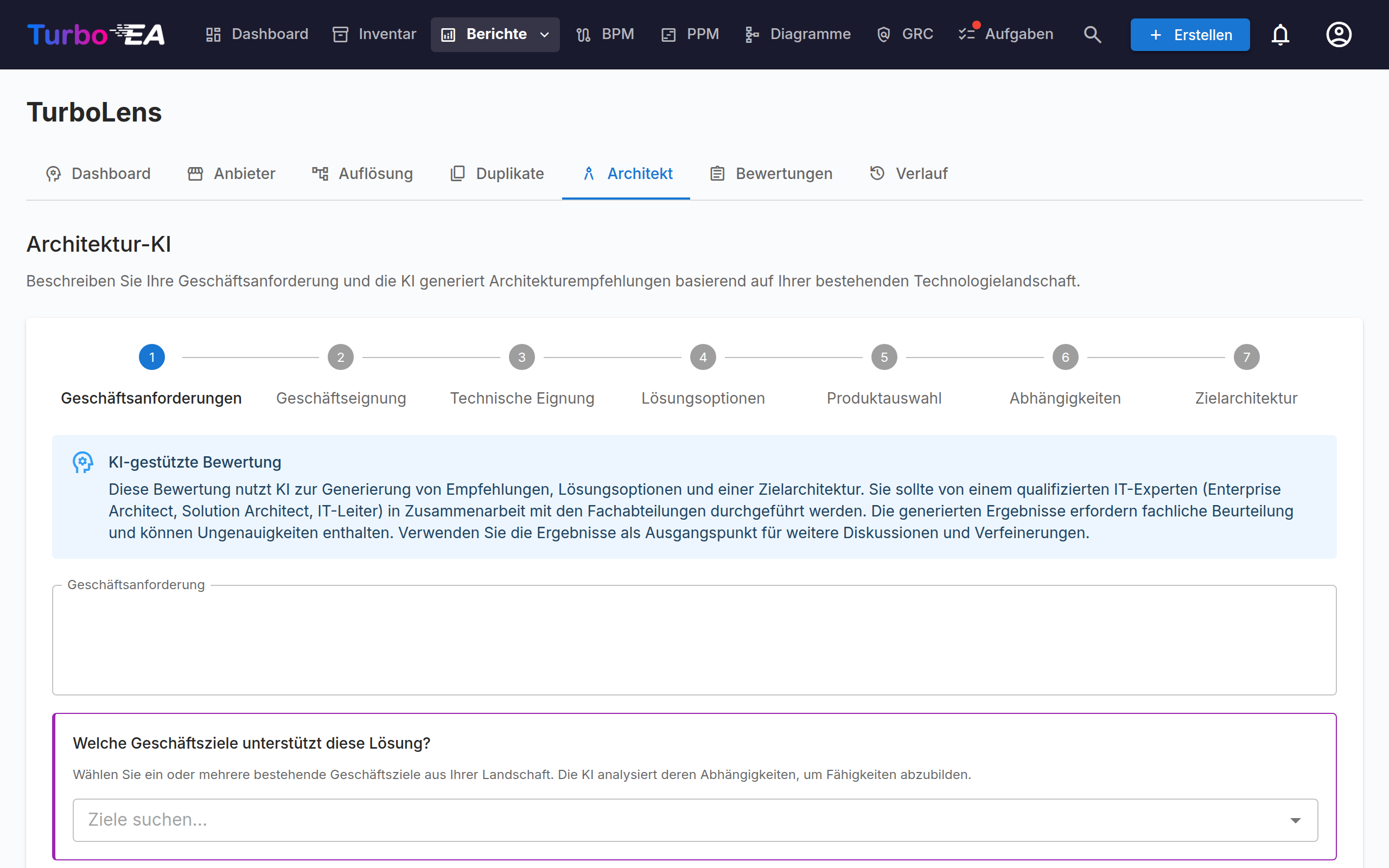Open notifications bell icon
Image resolution: width=1389 pixels, height=868 pixels.
(x=1280, y=34)
